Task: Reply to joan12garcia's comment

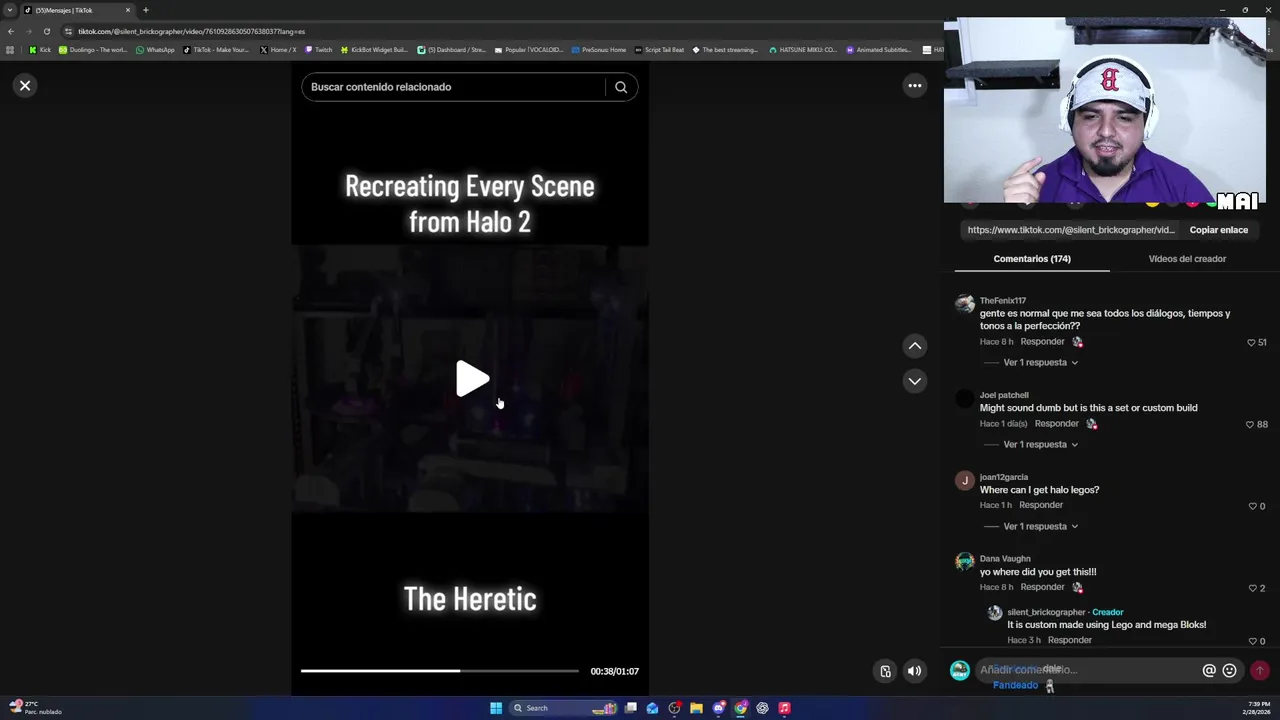Action: point(1041,506)
